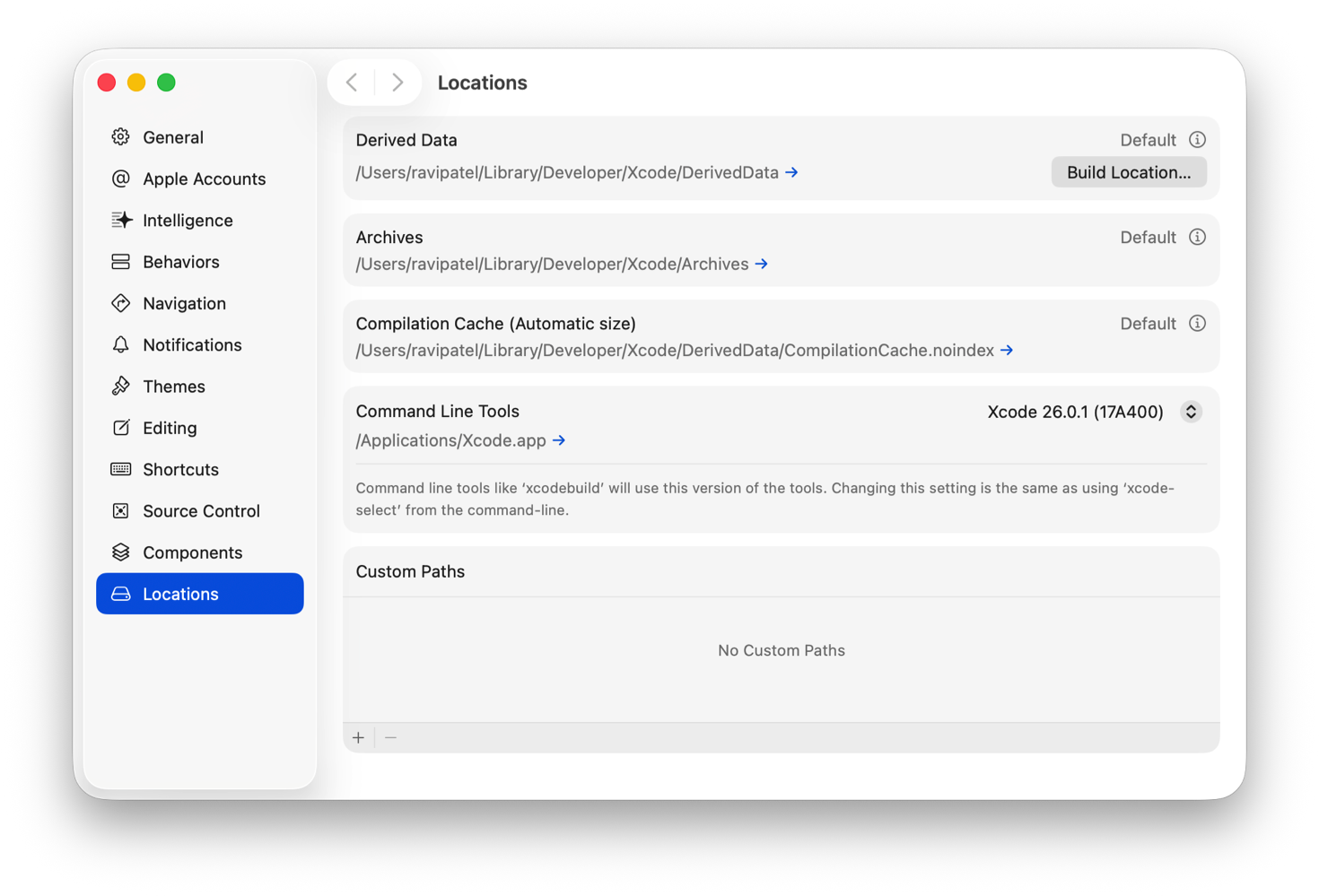
Task: Click the Intelligence sparkle icon
Action: (x=121, y=220)
